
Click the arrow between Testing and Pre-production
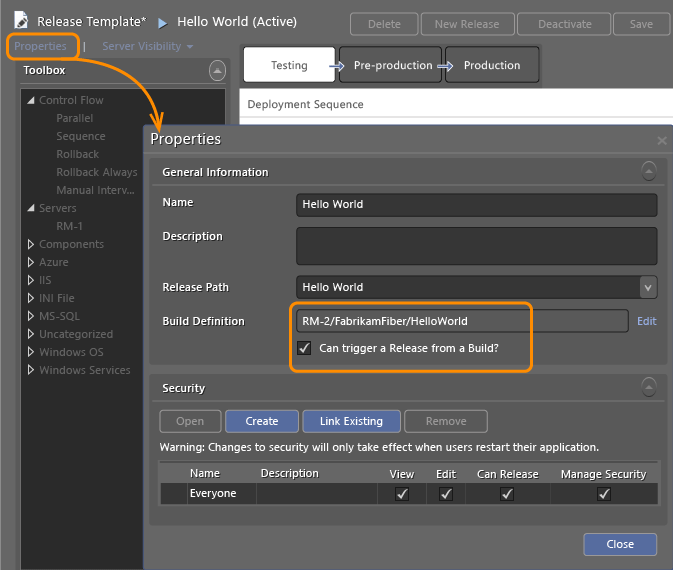click(x=337, y=66)
